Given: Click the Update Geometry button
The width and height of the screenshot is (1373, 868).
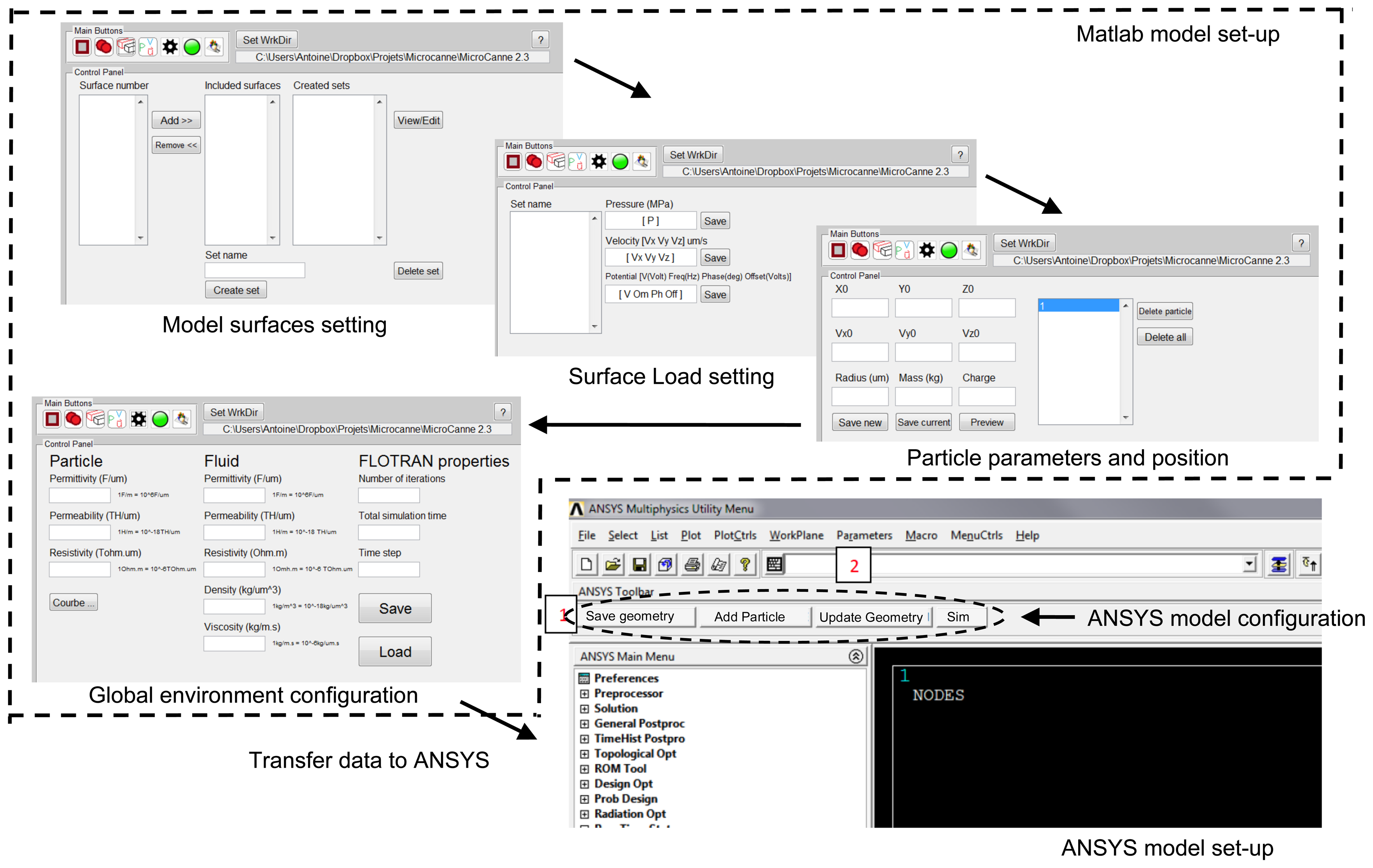Looking at the screenshot, I should (870, 617).
